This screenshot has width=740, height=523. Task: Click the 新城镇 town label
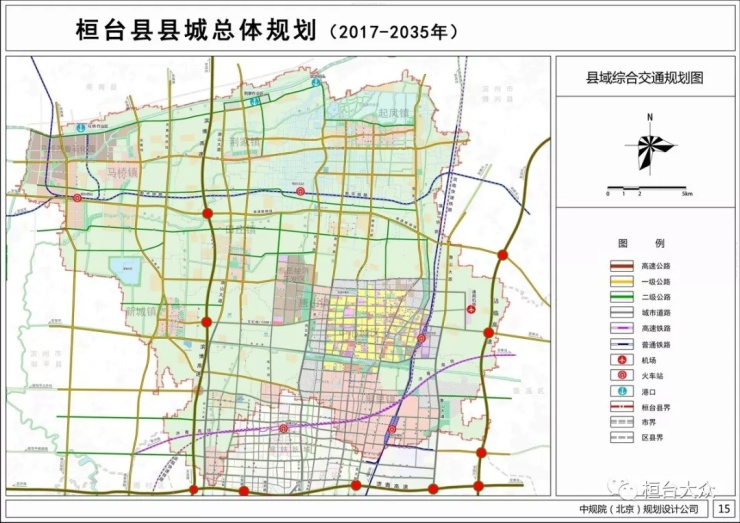click(141, 312)
